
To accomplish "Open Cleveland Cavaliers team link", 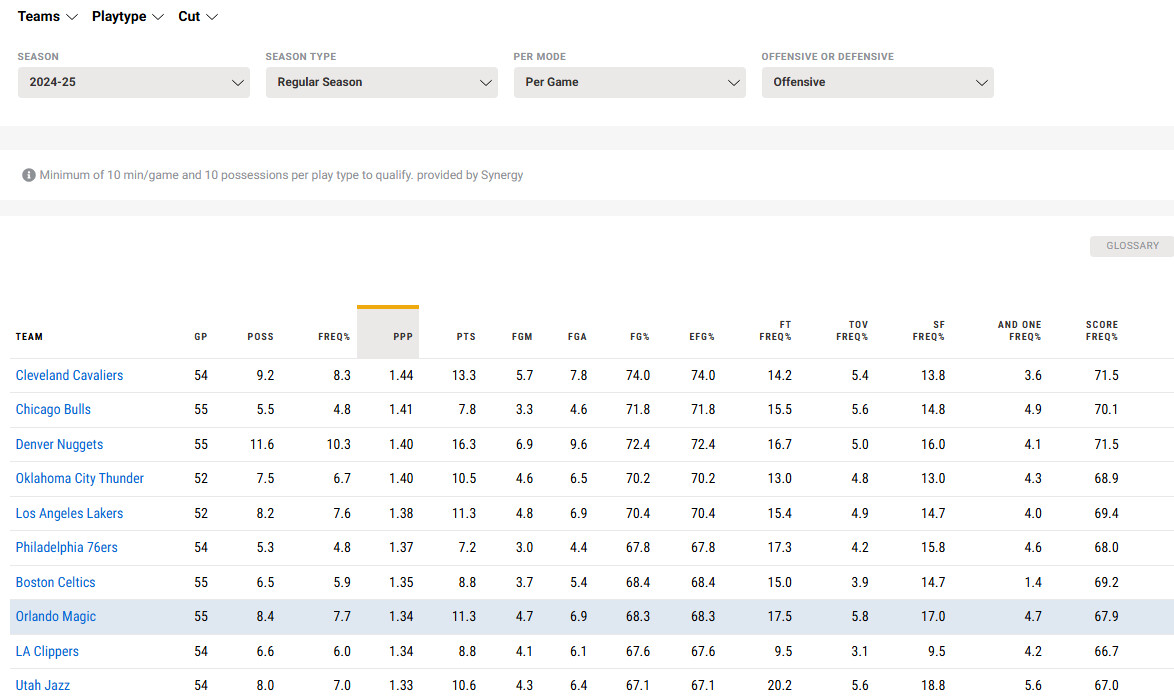I will pos(69,376).
